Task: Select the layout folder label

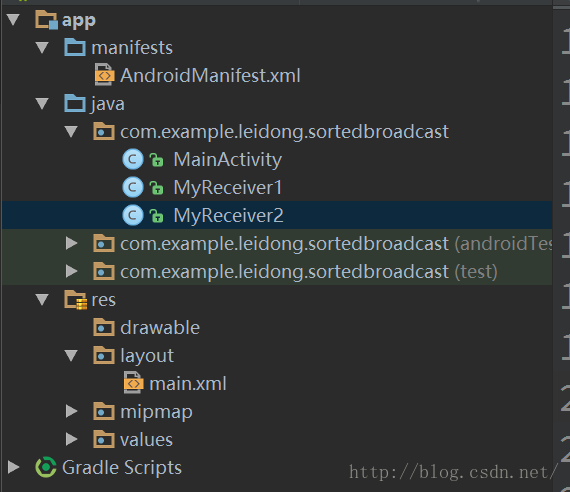Action: tap(147, 356)
